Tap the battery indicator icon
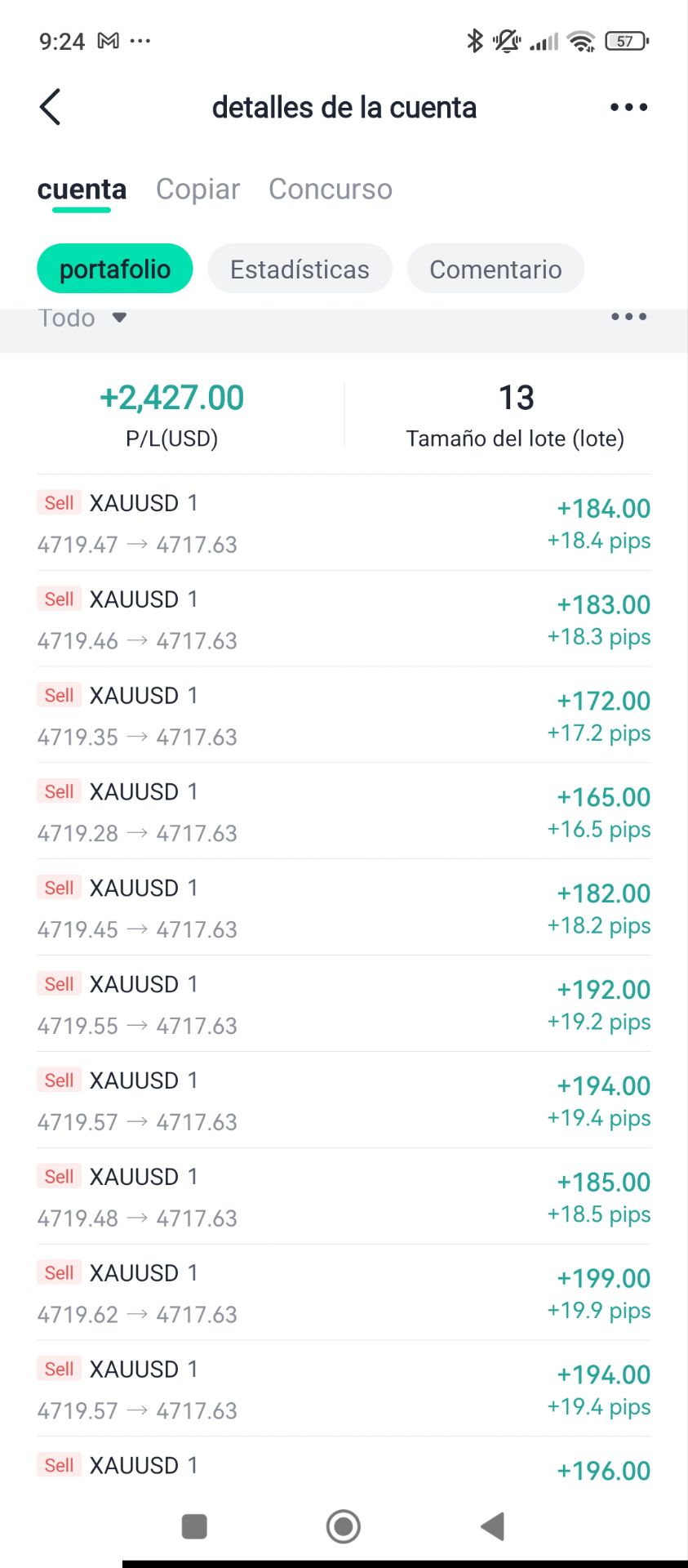Screen dimensions: 688x1568 coord(626,41)
